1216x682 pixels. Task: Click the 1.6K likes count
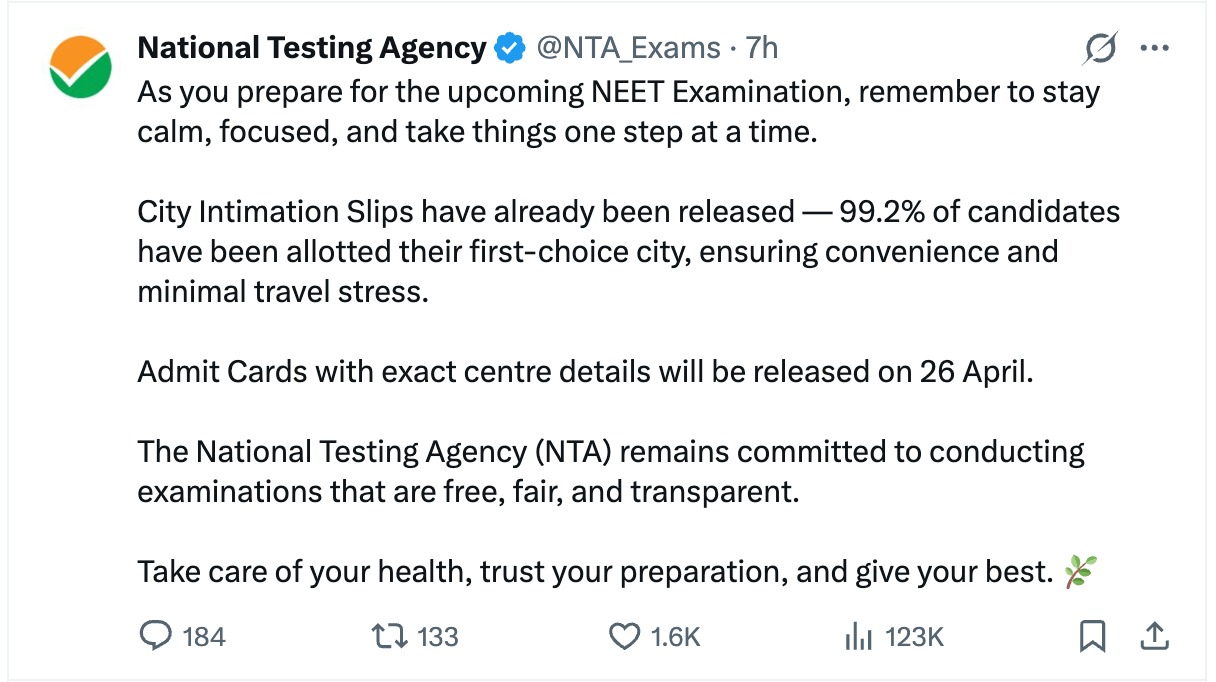[x=675, y=636]
